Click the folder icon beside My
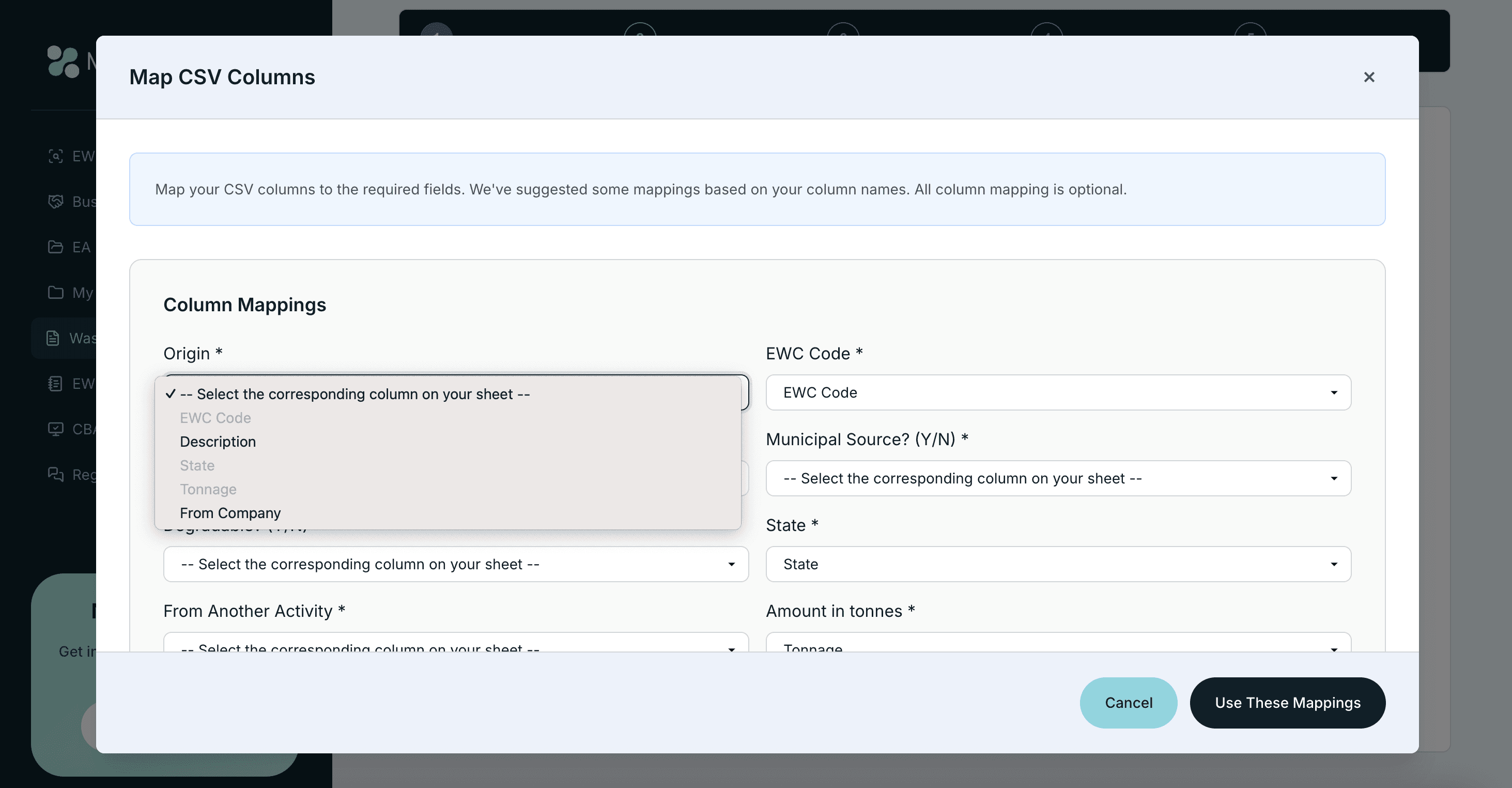 (x=55, y=292)
